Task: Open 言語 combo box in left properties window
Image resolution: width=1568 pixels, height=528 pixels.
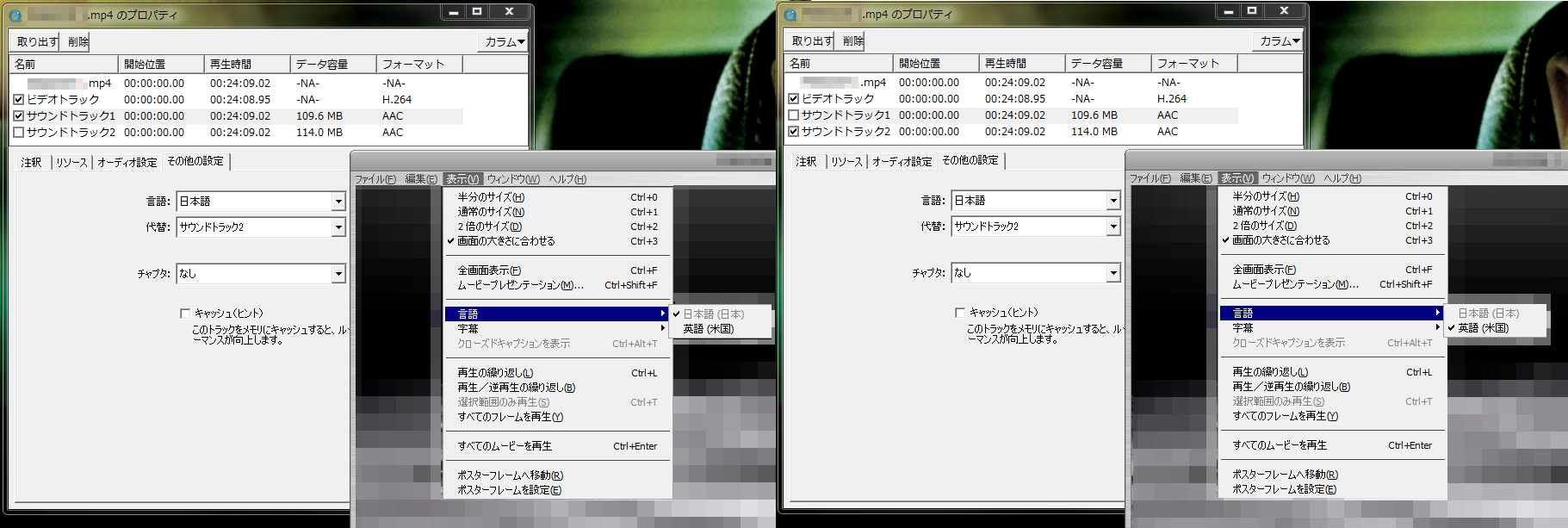Action: [x=261, y=202]
